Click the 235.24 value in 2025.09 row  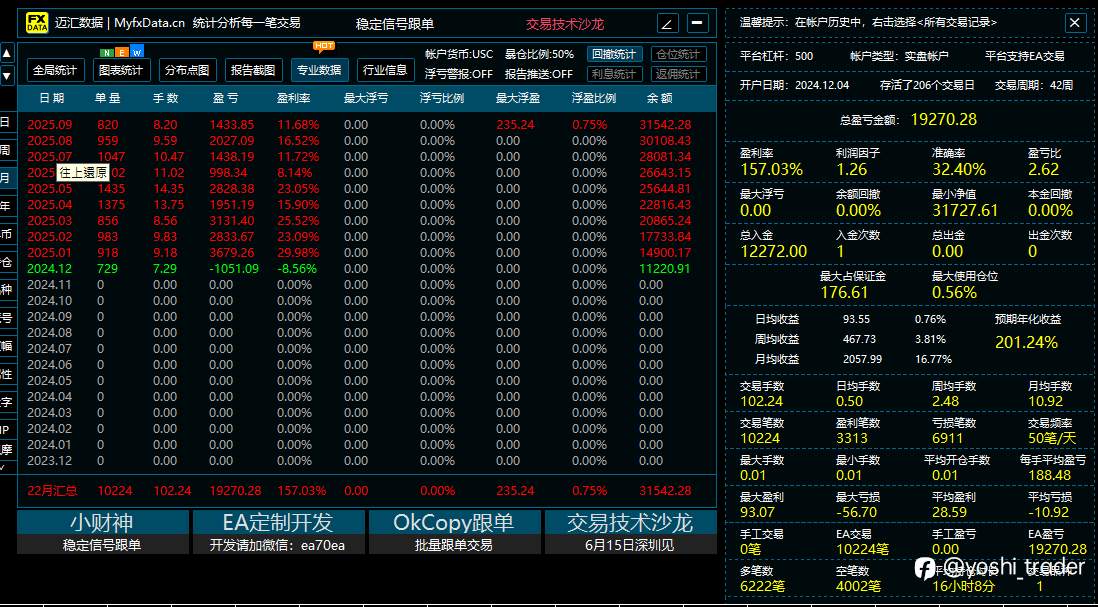pyautogui.click(x=515, y=125)
